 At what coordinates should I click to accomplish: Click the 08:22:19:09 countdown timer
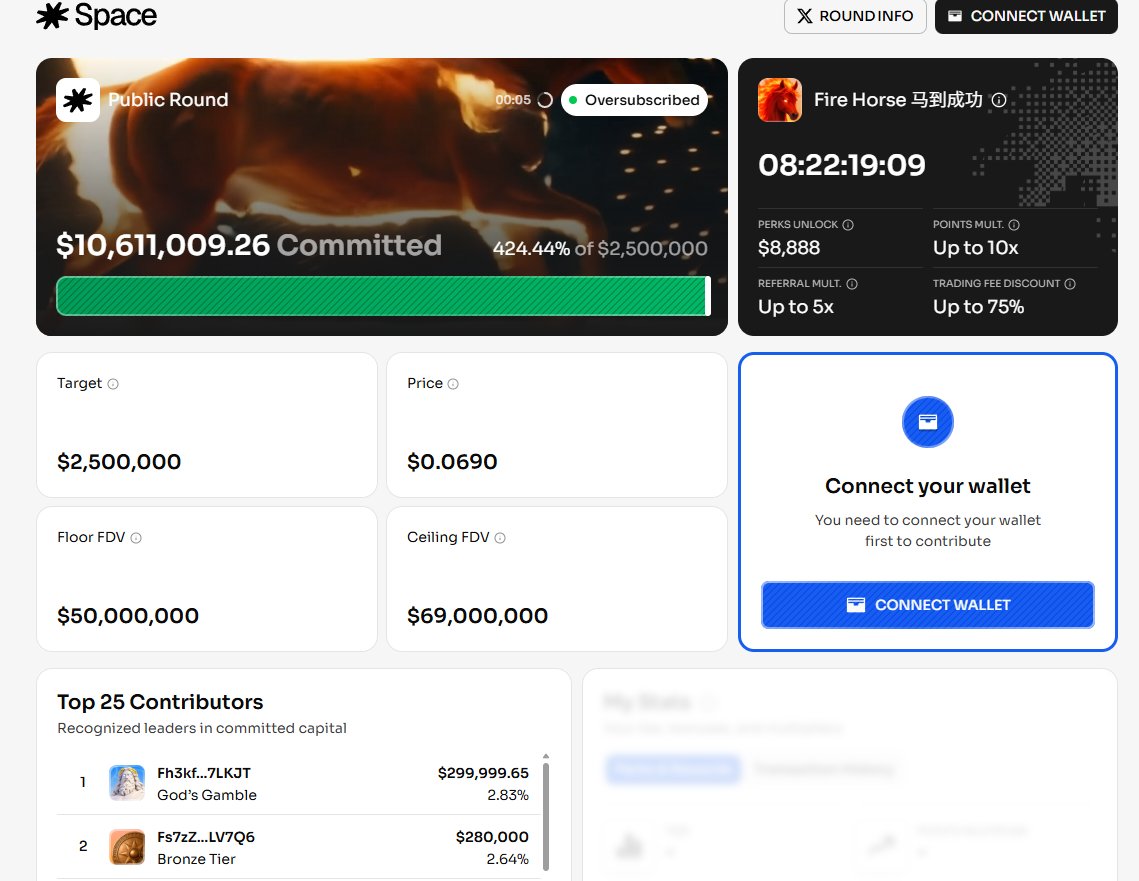[841, 165]
